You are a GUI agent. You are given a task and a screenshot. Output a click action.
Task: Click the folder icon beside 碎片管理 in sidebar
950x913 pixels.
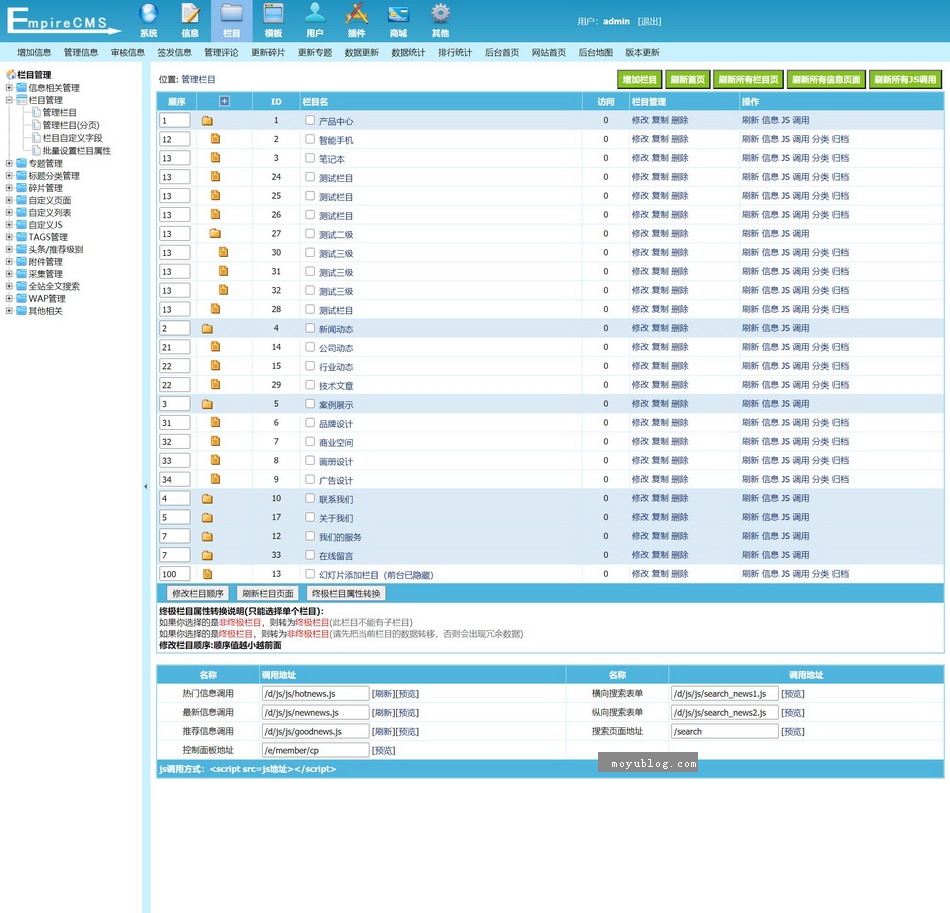pyautogui.click(x=22, y=188)
